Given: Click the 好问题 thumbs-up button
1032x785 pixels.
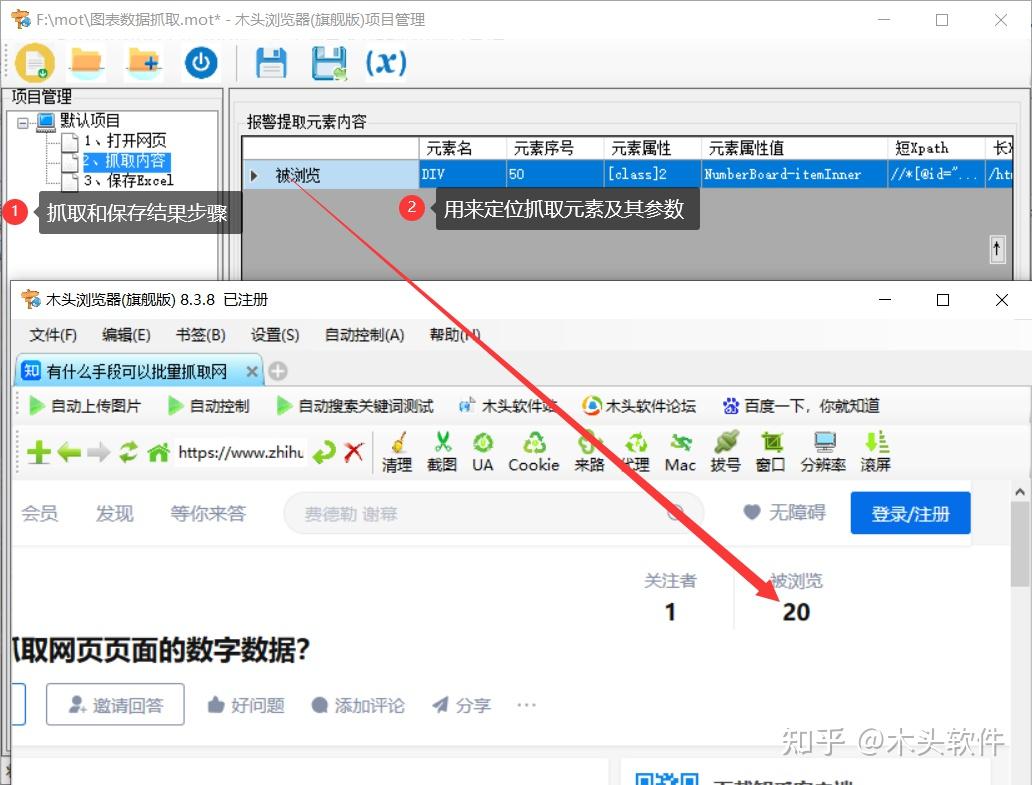Looking at the screenshot, I should [246, 705].
